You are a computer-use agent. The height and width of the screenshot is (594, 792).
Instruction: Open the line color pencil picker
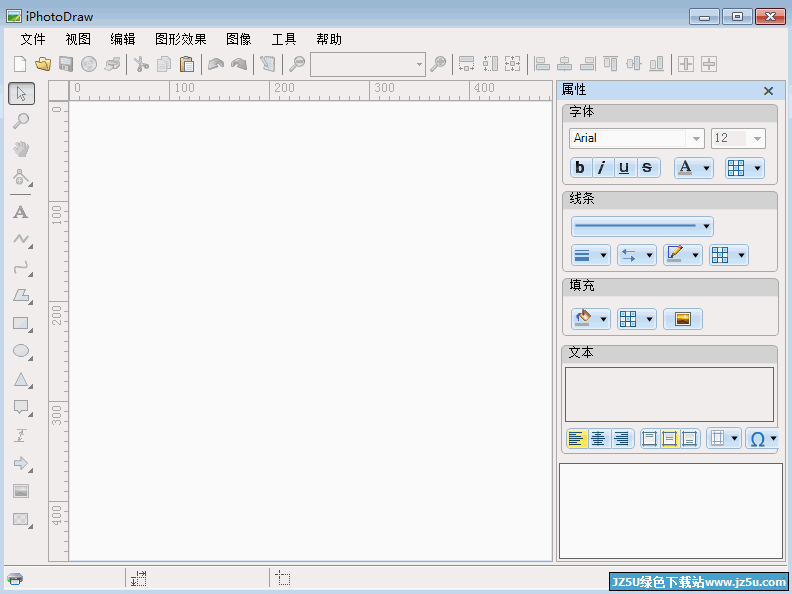point(682,256)
